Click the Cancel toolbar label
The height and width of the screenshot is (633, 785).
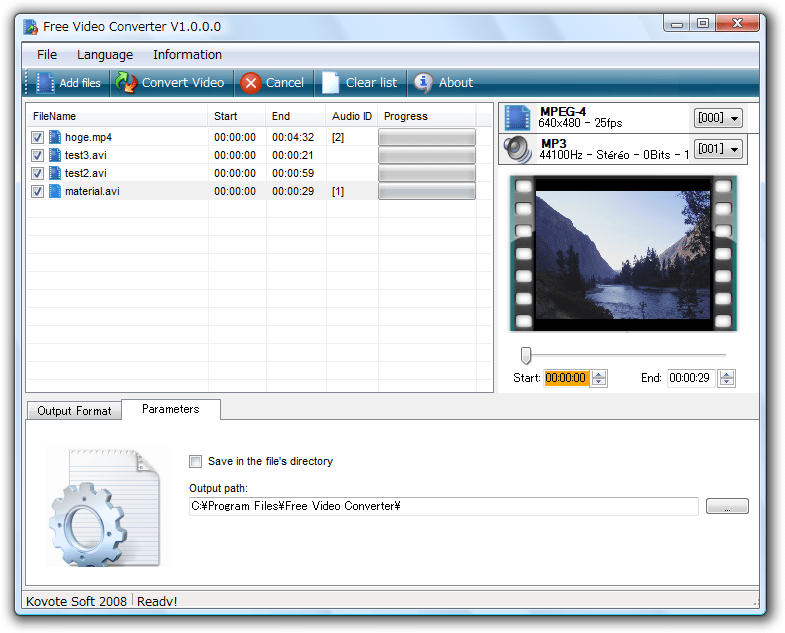point(285,83)
